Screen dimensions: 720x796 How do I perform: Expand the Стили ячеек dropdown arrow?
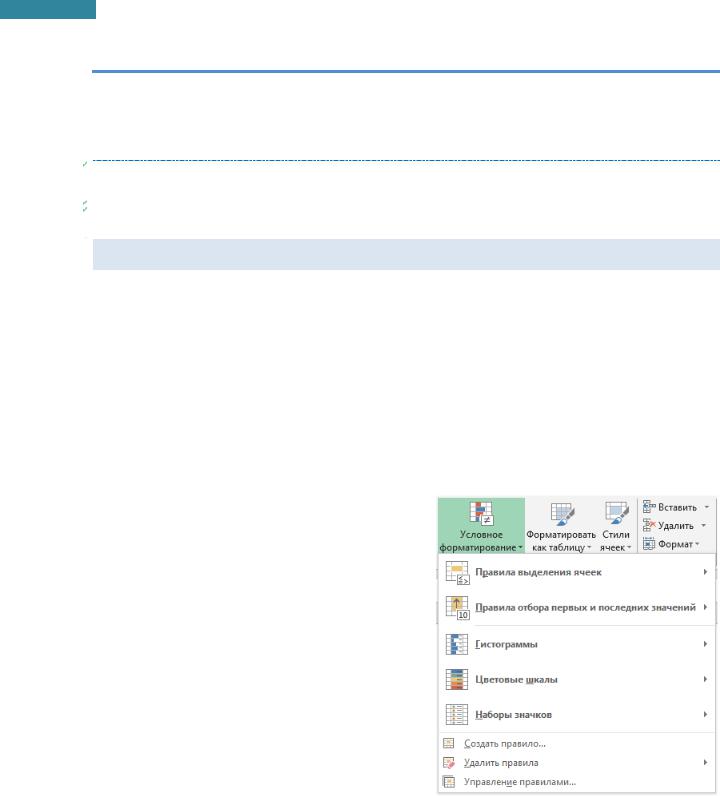[x=629, y=548]
